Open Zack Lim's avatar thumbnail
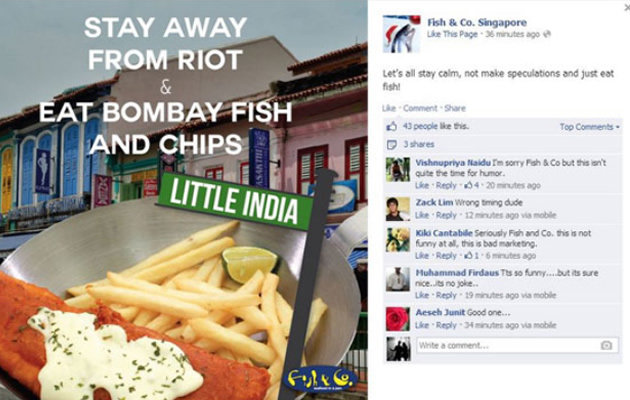 tap(398, 209)
